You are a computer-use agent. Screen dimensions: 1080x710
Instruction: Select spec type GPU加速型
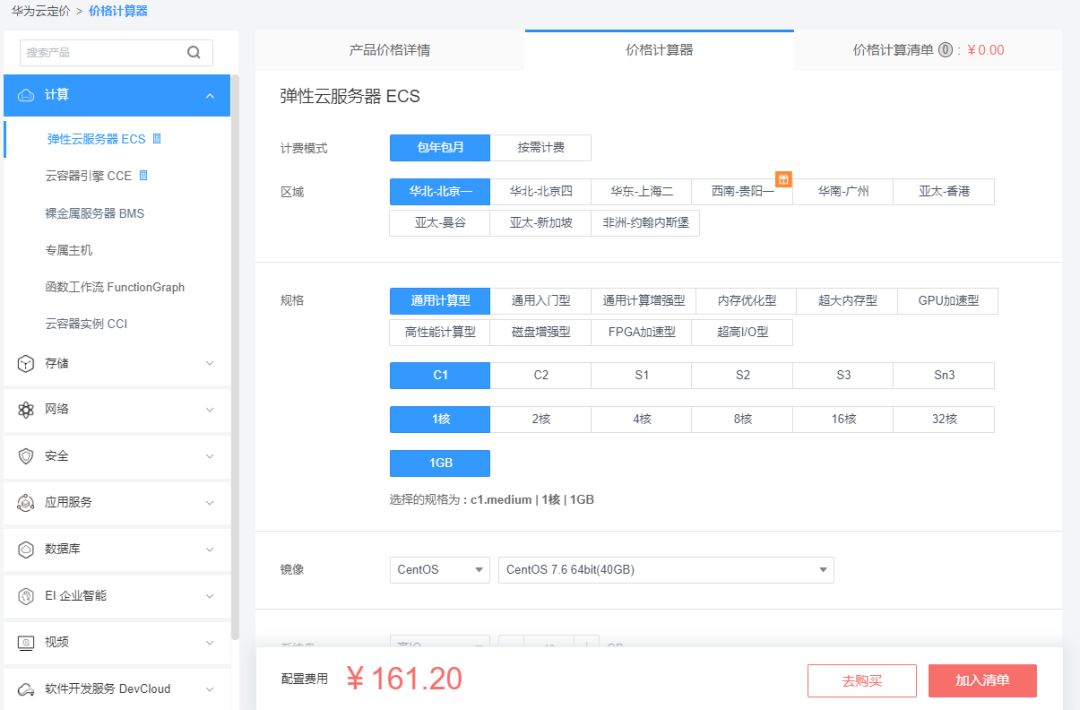point(948,301)
